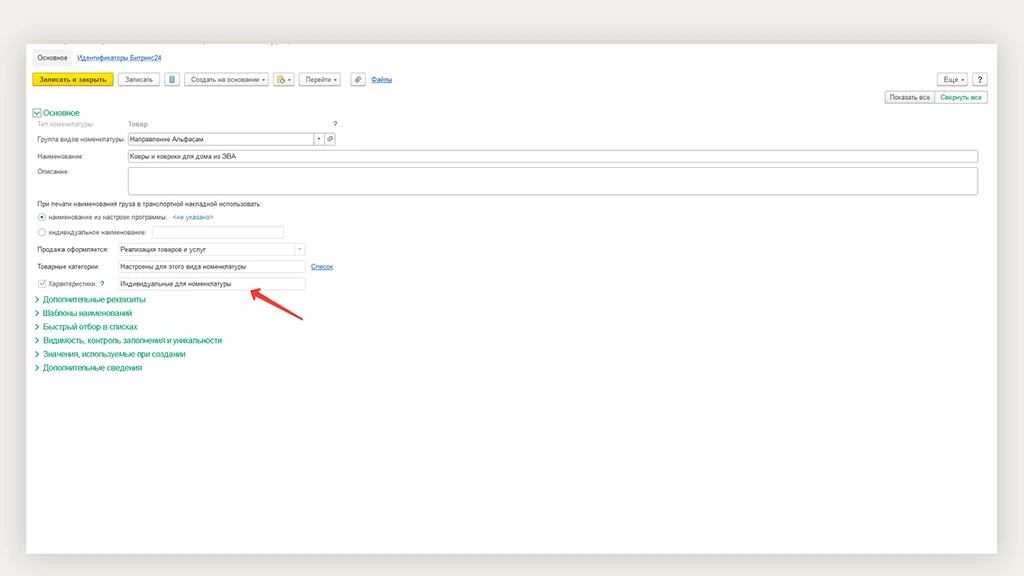Image resolution: width=1024 pixels, height=576 pixels.
Task: Expand the Дополнительные реквизиты section
Action: (93, 299)
